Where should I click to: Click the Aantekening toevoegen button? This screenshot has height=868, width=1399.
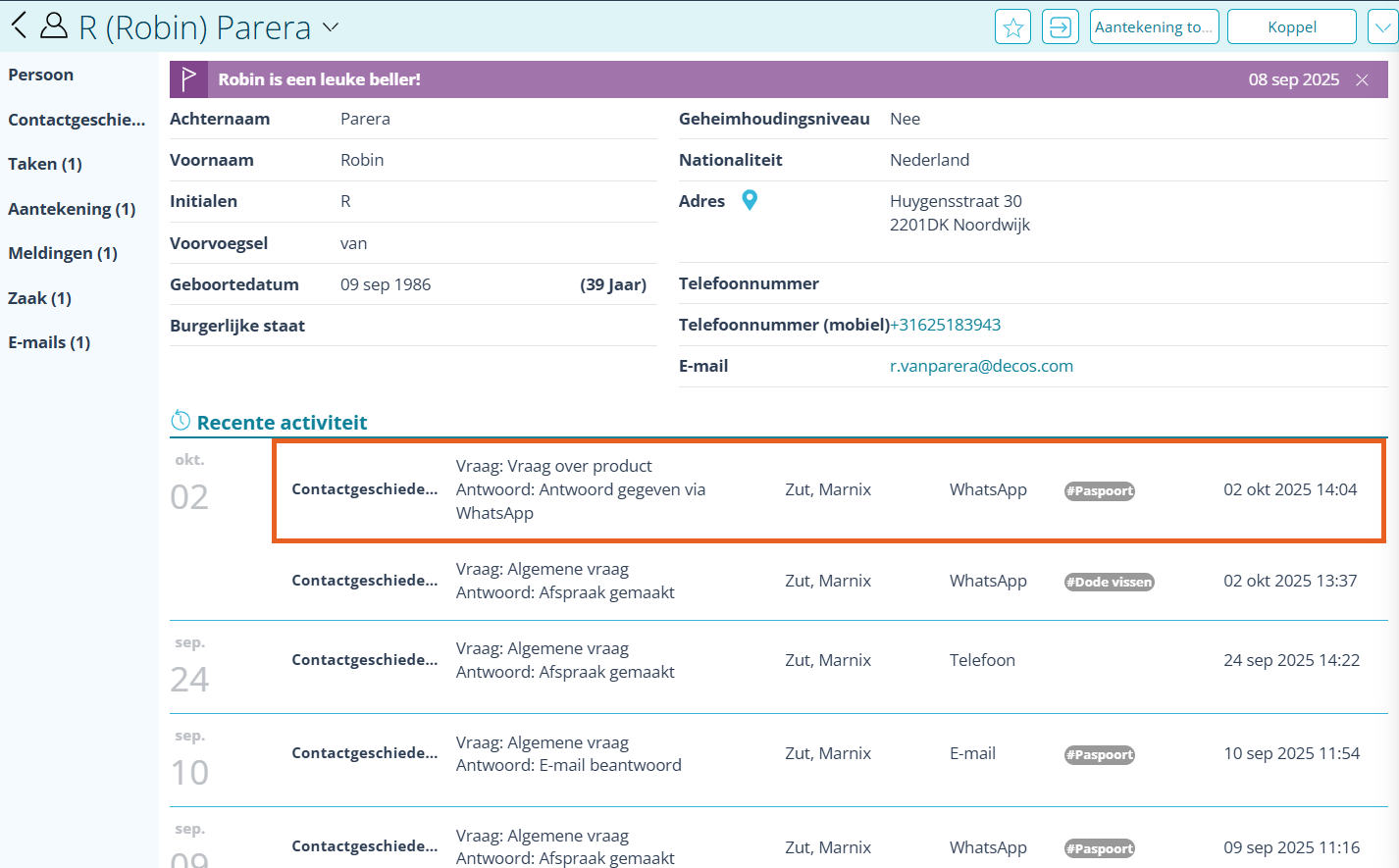point(1154,27)
